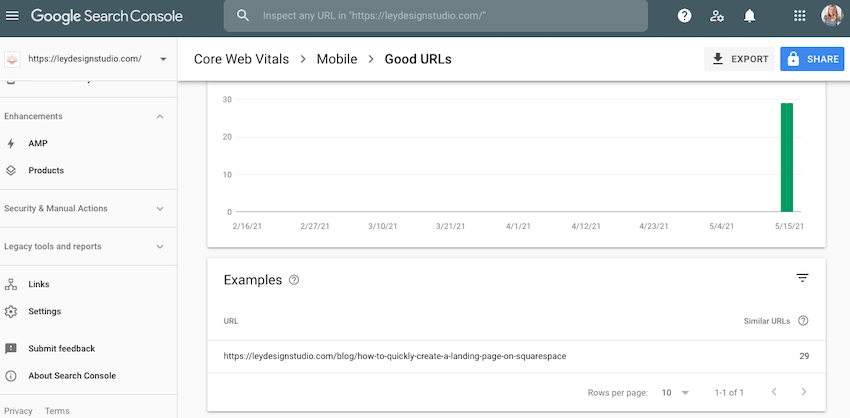This screenshot has height=418, width=850.
Task: Click the Share button
Action: pyautogui.click(x=813, y=59)
